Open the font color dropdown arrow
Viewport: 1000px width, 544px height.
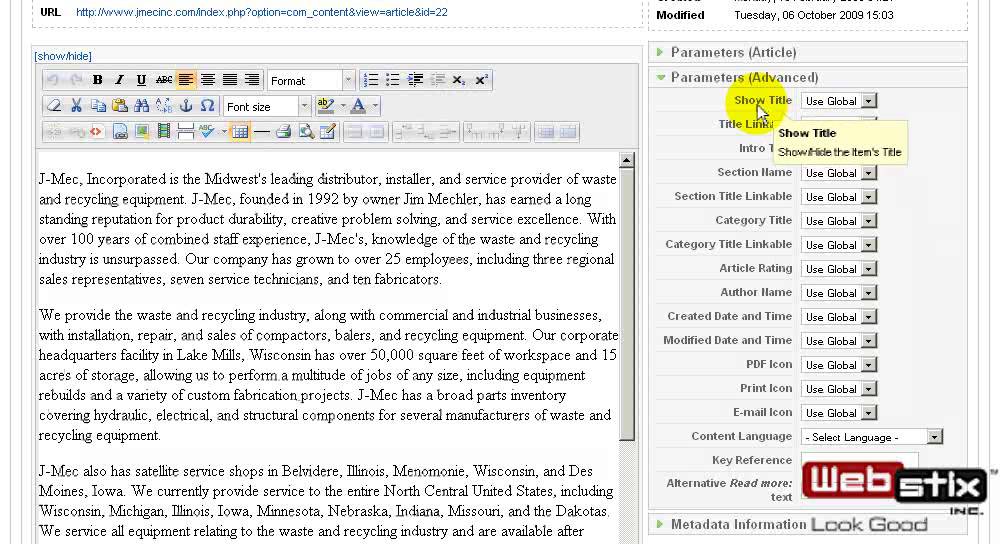click(375, 106)
